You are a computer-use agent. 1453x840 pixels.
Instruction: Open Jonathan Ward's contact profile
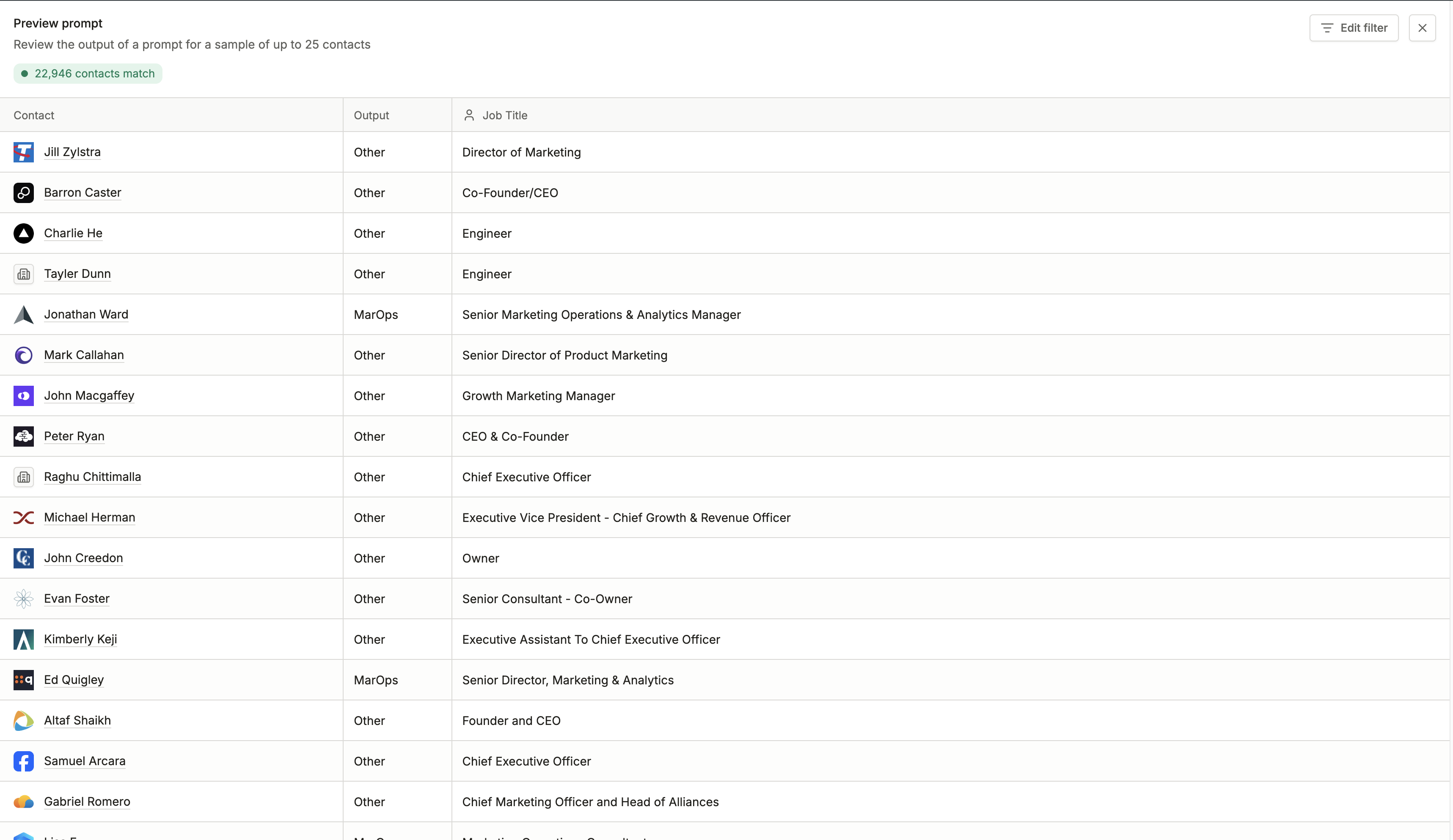coord(86,314)
